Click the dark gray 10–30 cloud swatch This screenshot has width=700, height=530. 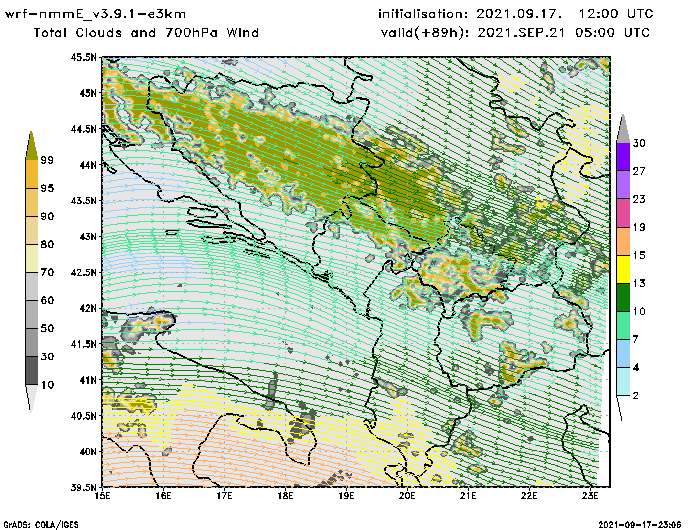click(x=31, y=371)
